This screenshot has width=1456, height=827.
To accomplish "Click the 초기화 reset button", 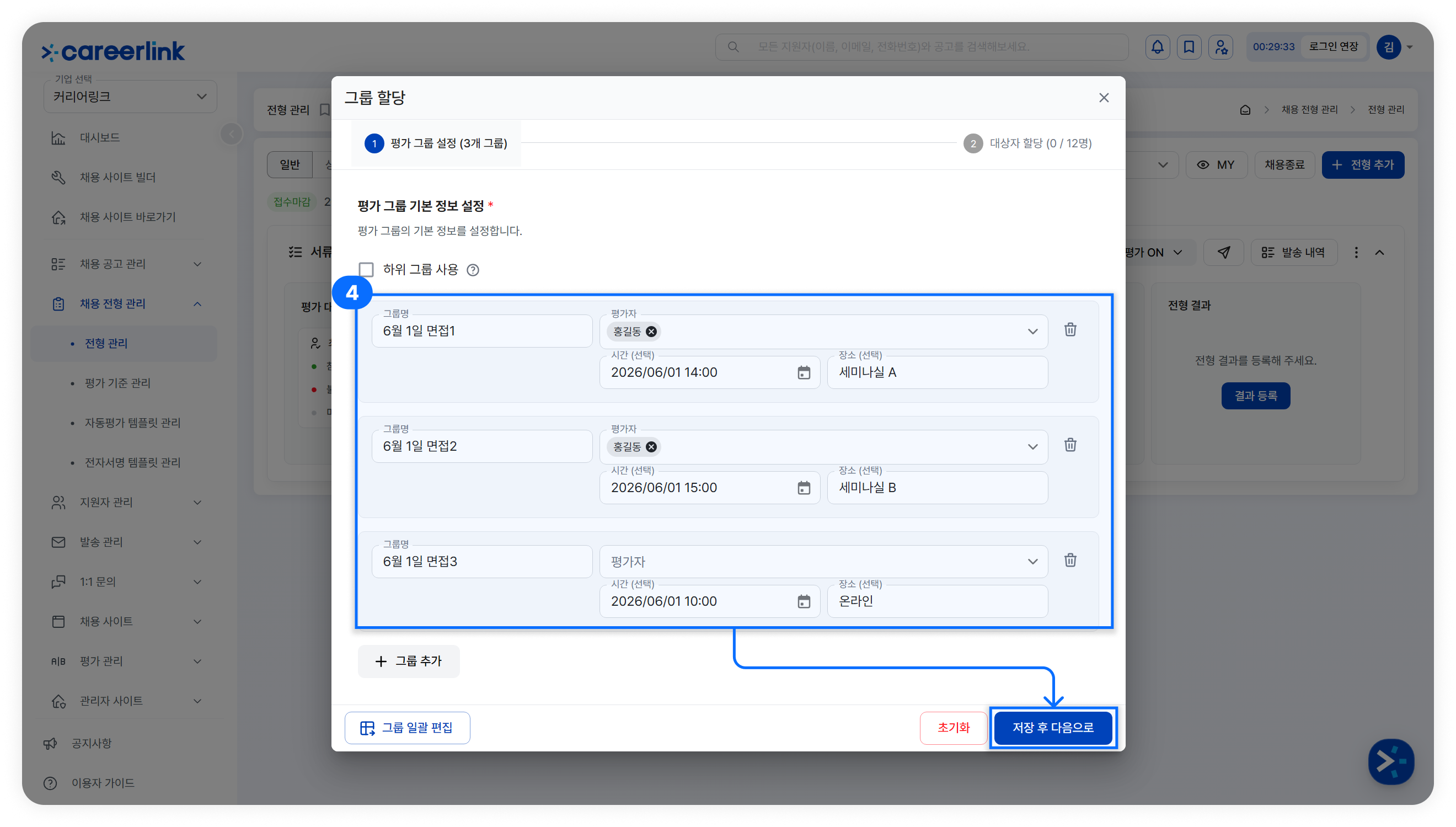I will click(x=954, y=728).
